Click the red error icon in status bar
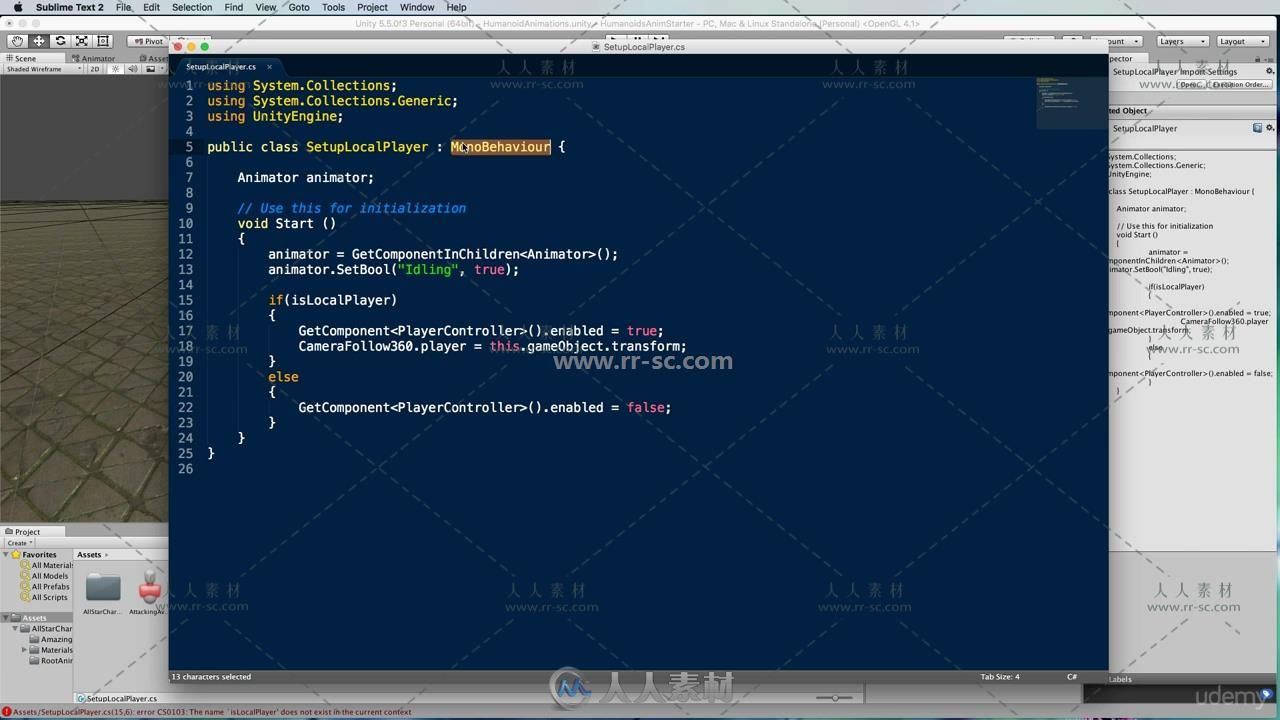This screenshot has width=1280, height=720. click(x=6, y=712)
